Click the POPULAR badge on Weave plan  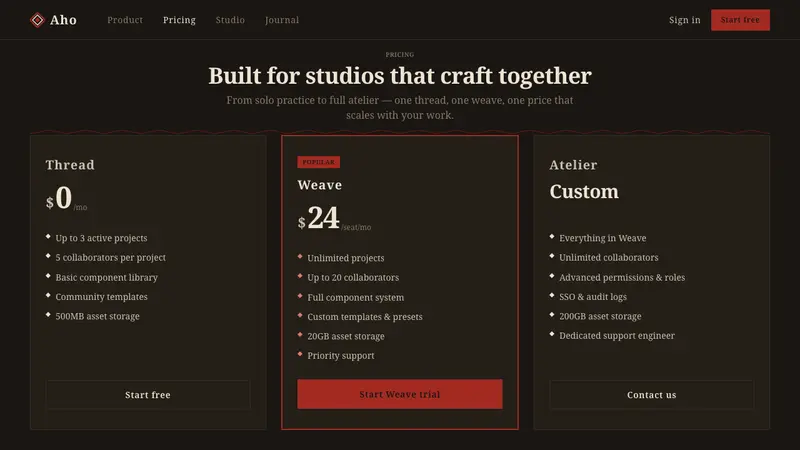coord(318,162)
